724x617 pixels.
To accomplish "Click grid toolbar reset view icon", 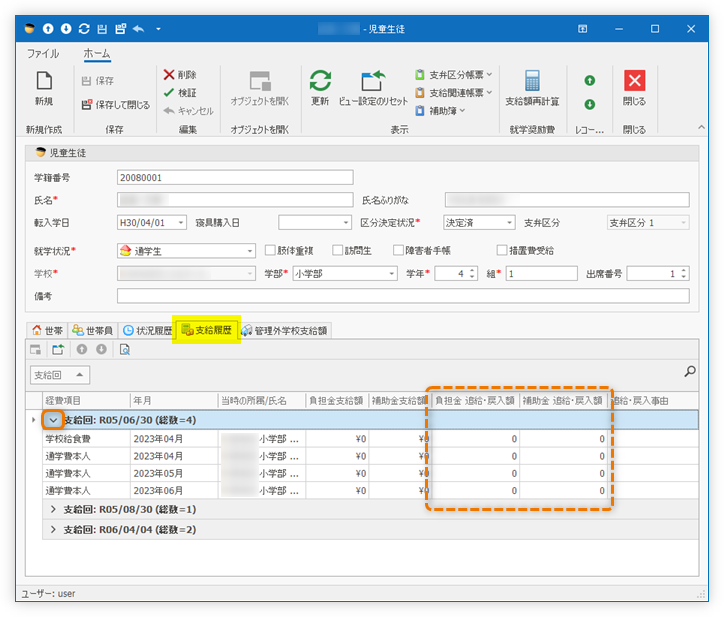I will tap(58, 350).
